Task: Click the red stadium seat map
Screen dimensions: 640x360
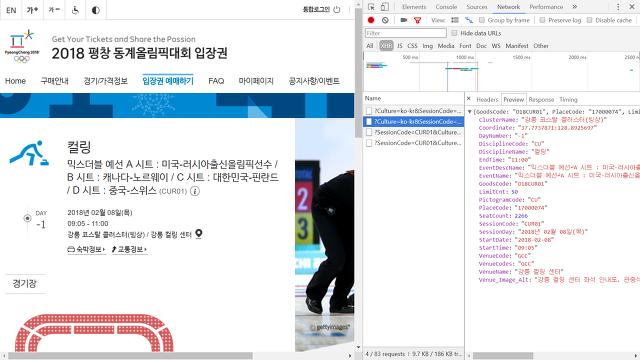Action: pyautogui.click(x=94, y=333)
